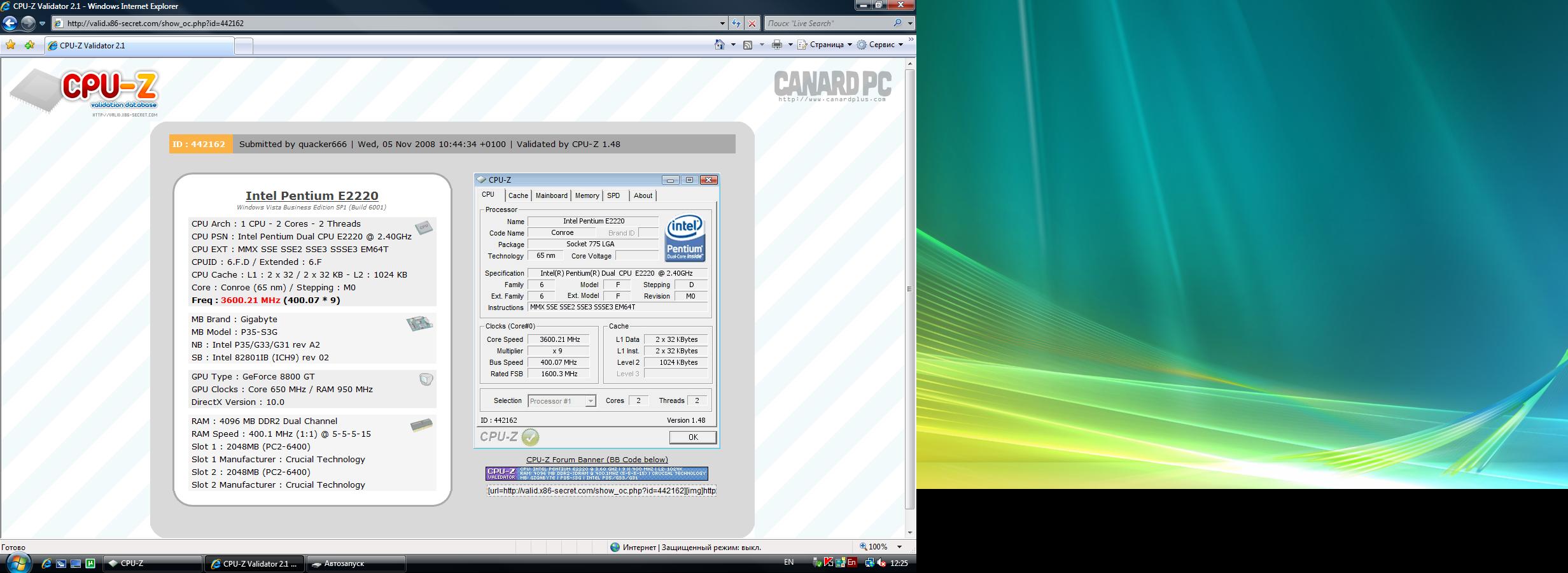Viewport: 1568px width, 573px height.
Task: Click the browser Forward arrow button
Action: 28,24
